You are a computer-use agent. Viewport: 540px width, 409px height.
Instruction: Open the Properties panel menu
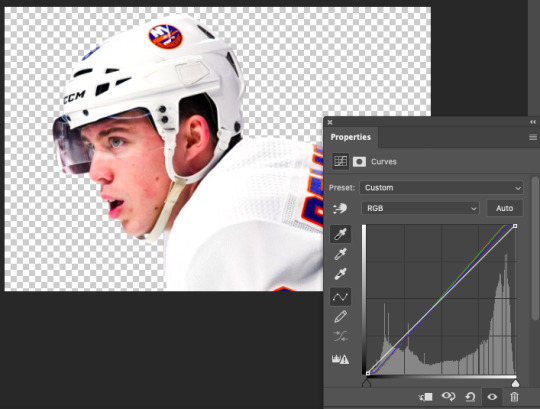point(533,137)
